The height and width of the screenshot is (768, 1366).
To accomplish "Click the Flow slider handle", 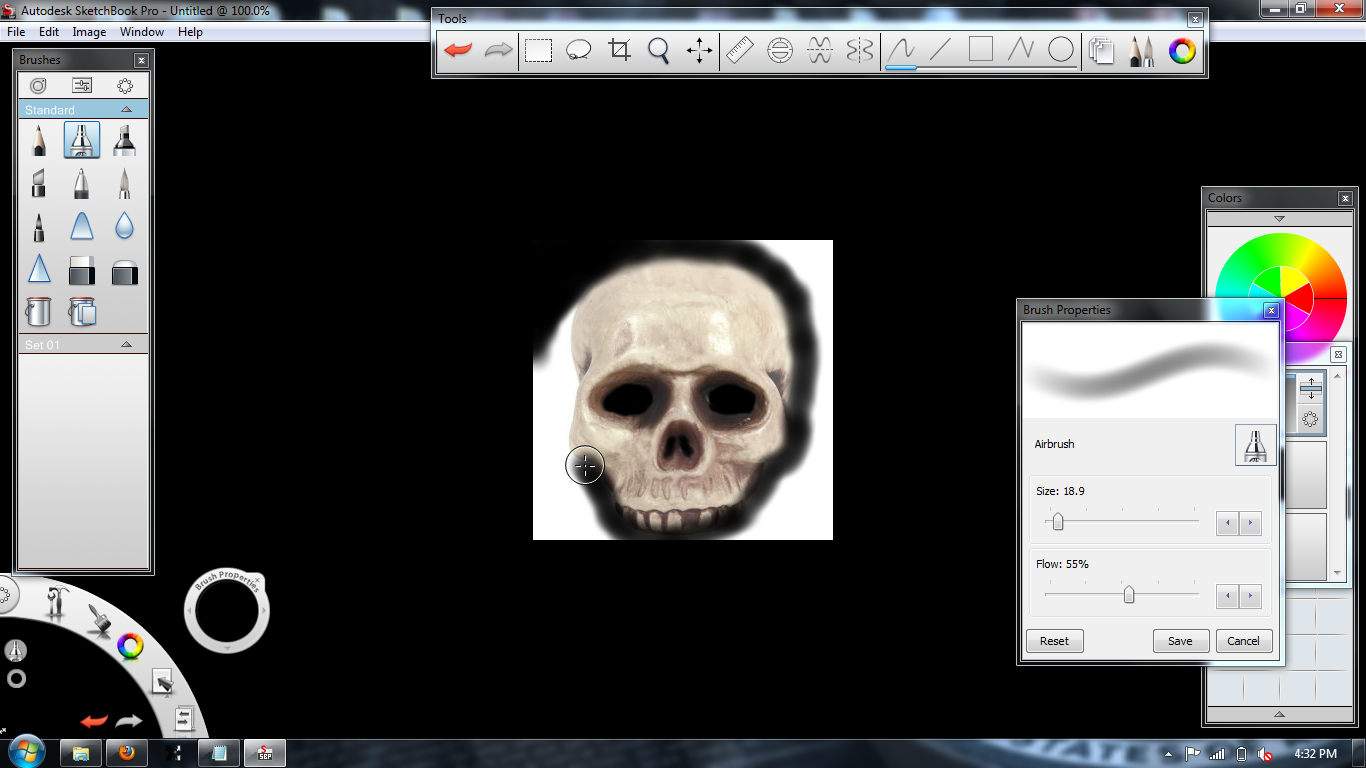I will [1129, 594].
